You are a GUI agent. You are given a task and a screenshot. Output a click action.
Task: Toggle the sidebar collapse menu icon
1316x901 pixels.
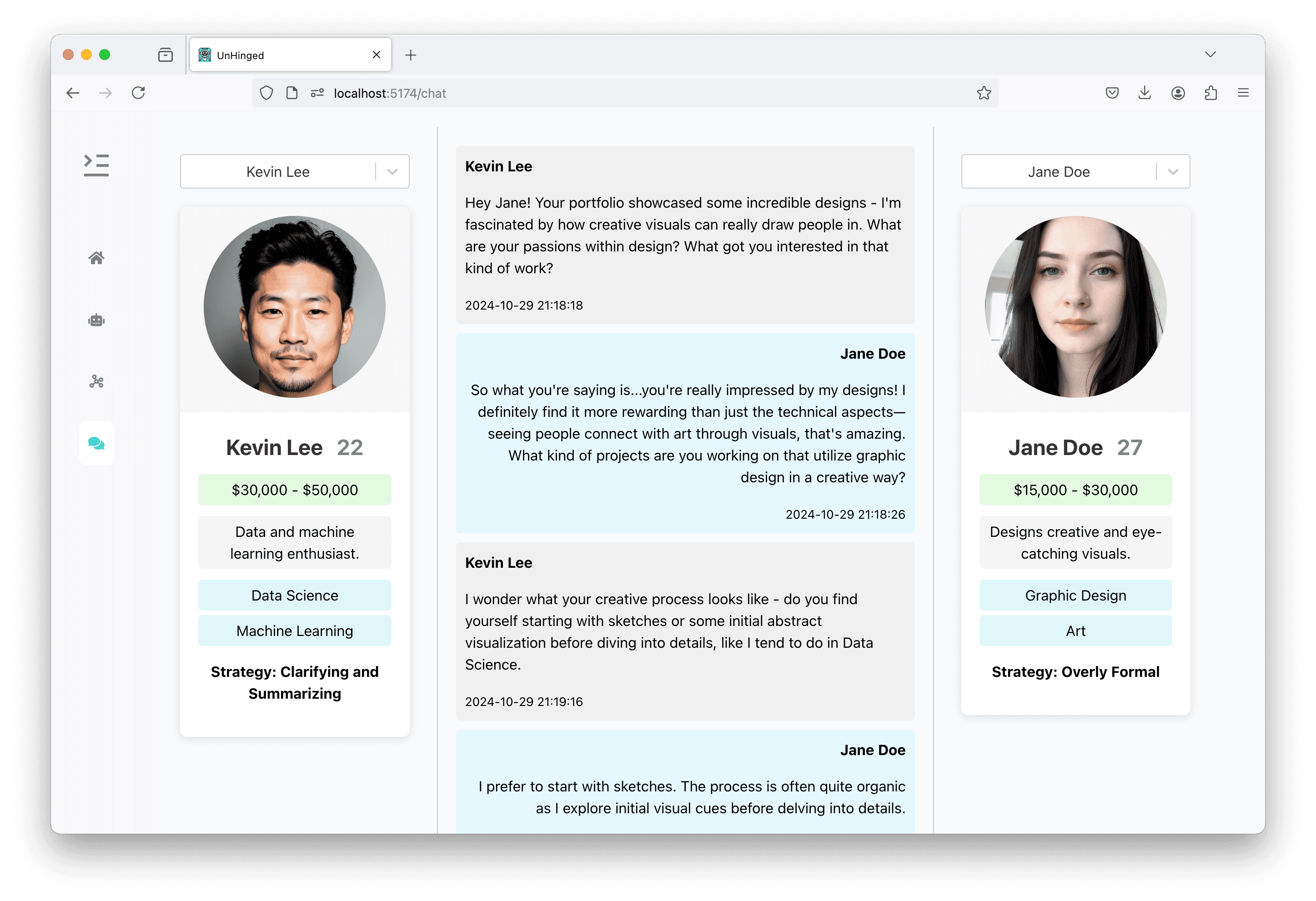[x=96, y=165]
